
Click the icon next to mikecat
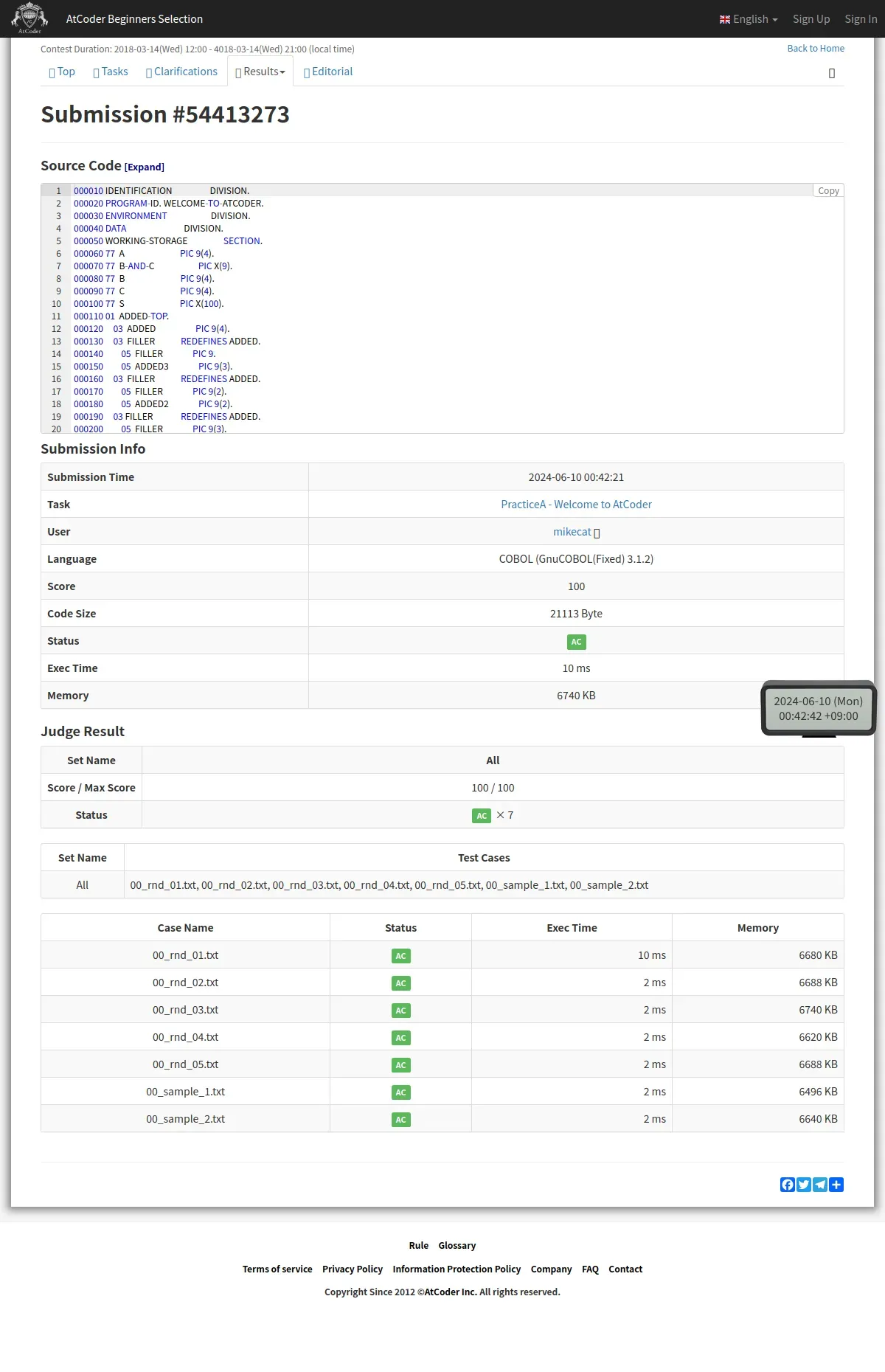click(x=597, y=533)
